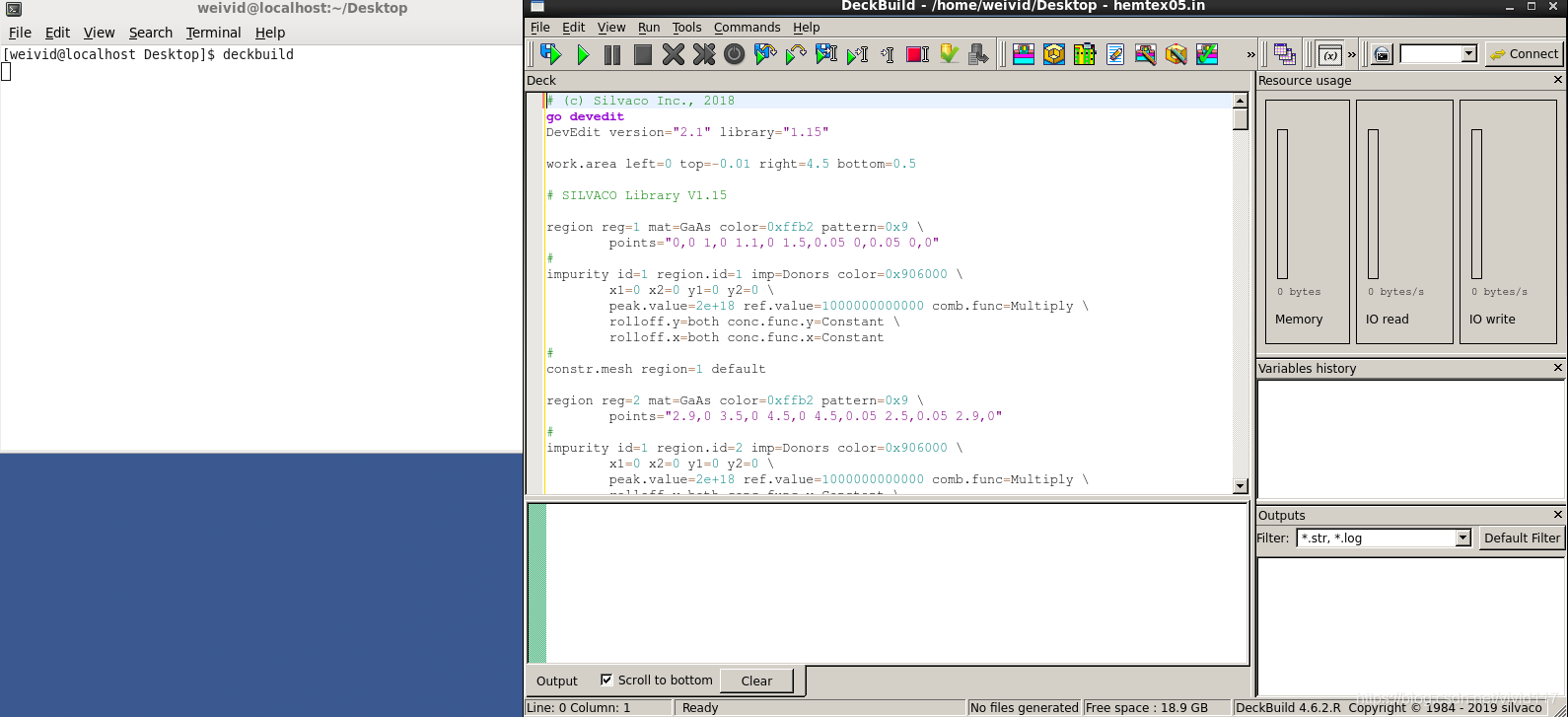Close the Resource usage panel
Image resolution: width=1568 pixels, height=717 pixels.
tap(1558, 80)
